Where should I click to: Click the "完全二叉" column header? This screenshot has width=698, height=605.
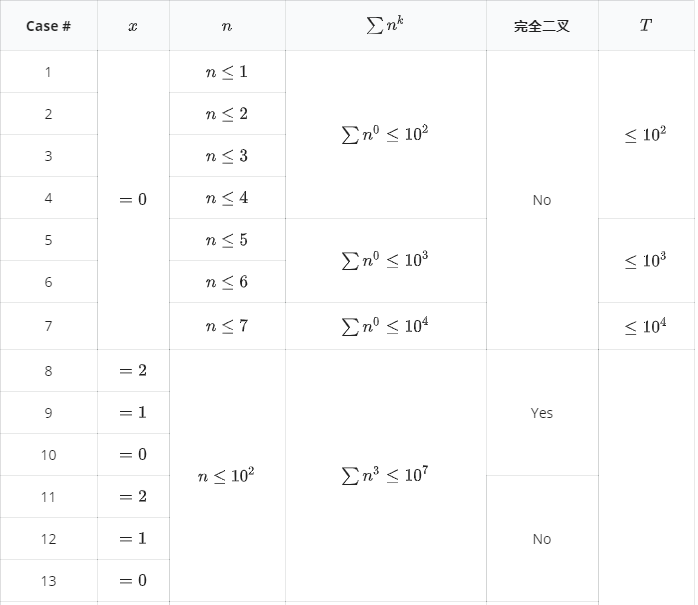(x=541, y=26)
